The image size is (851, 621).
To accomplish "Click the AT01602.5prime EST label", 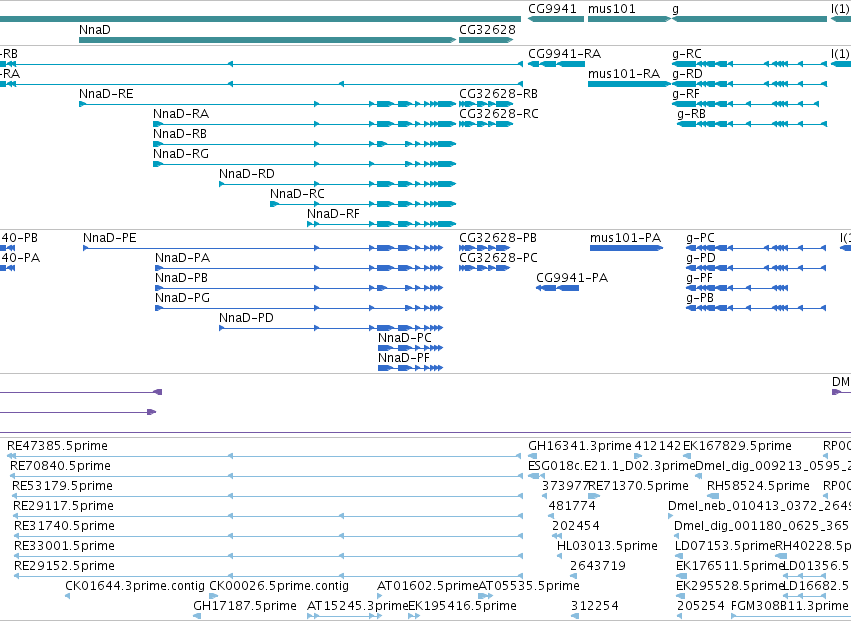I will 428,586.
